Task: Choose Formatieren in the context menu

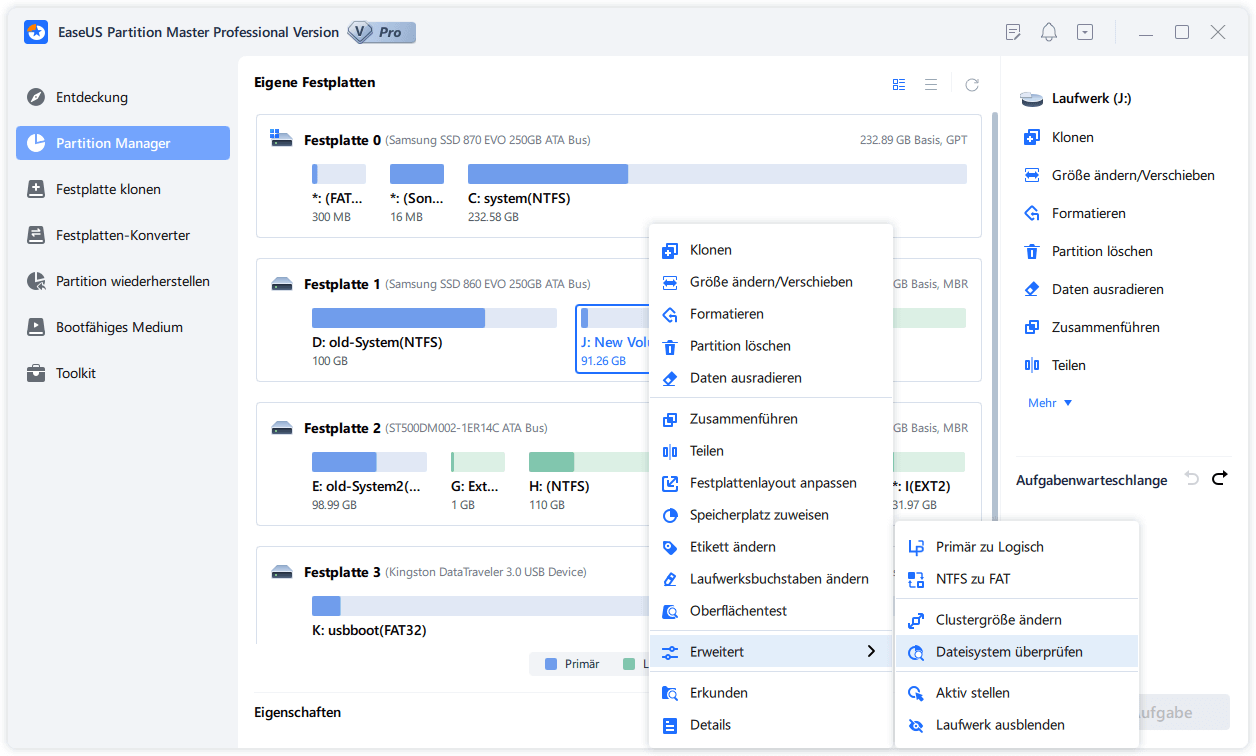Action: (771, 314)
